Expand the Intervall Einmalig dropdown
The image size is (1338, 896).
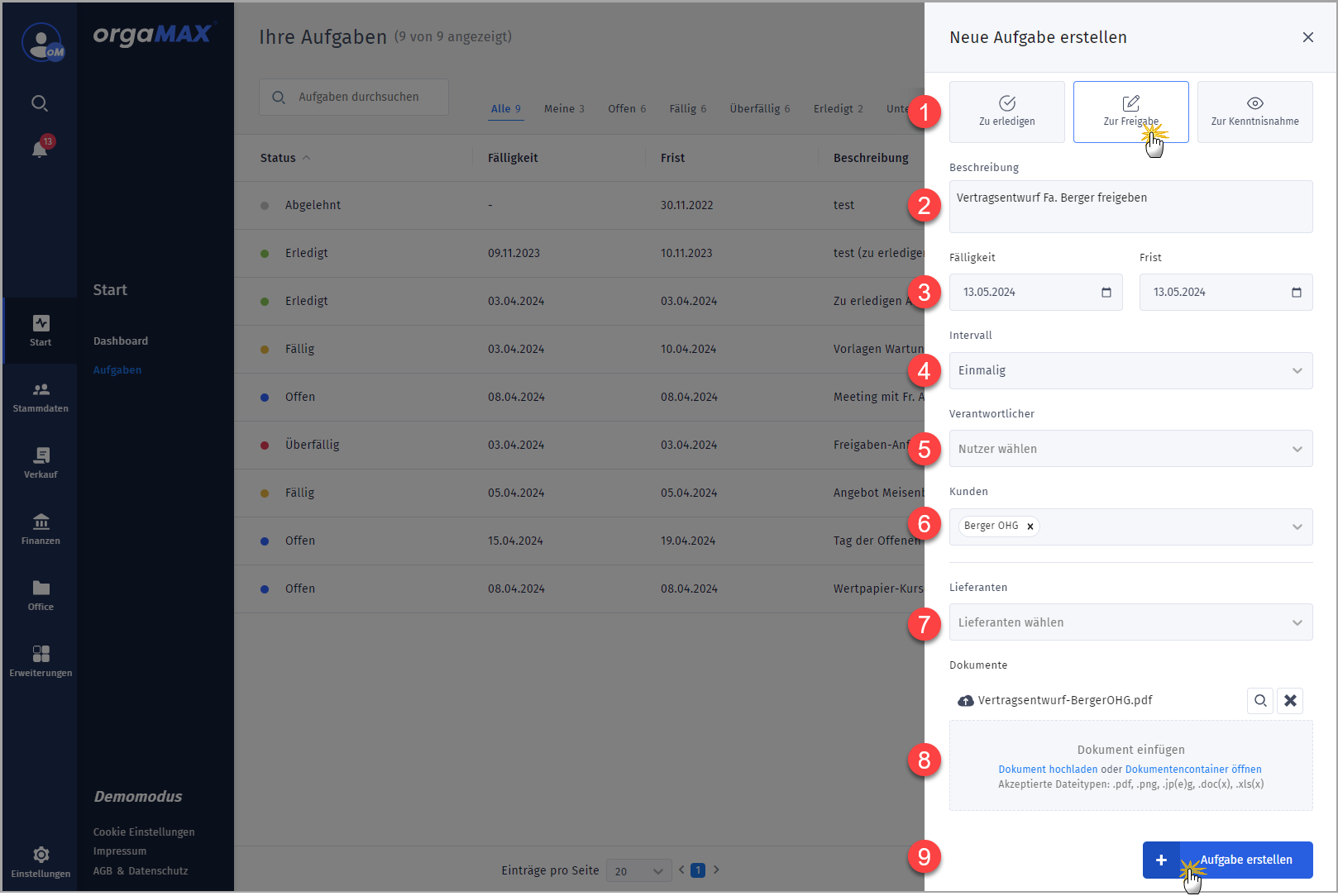[1131, 370]
